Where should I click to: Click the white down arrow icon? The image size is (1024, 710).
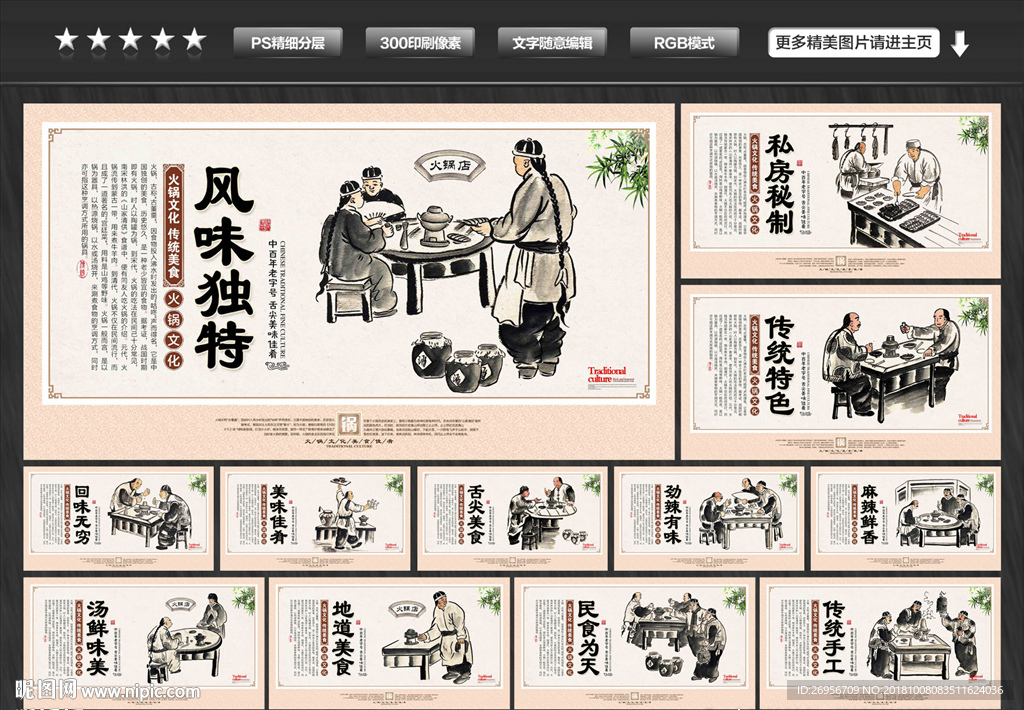(959, 44)
